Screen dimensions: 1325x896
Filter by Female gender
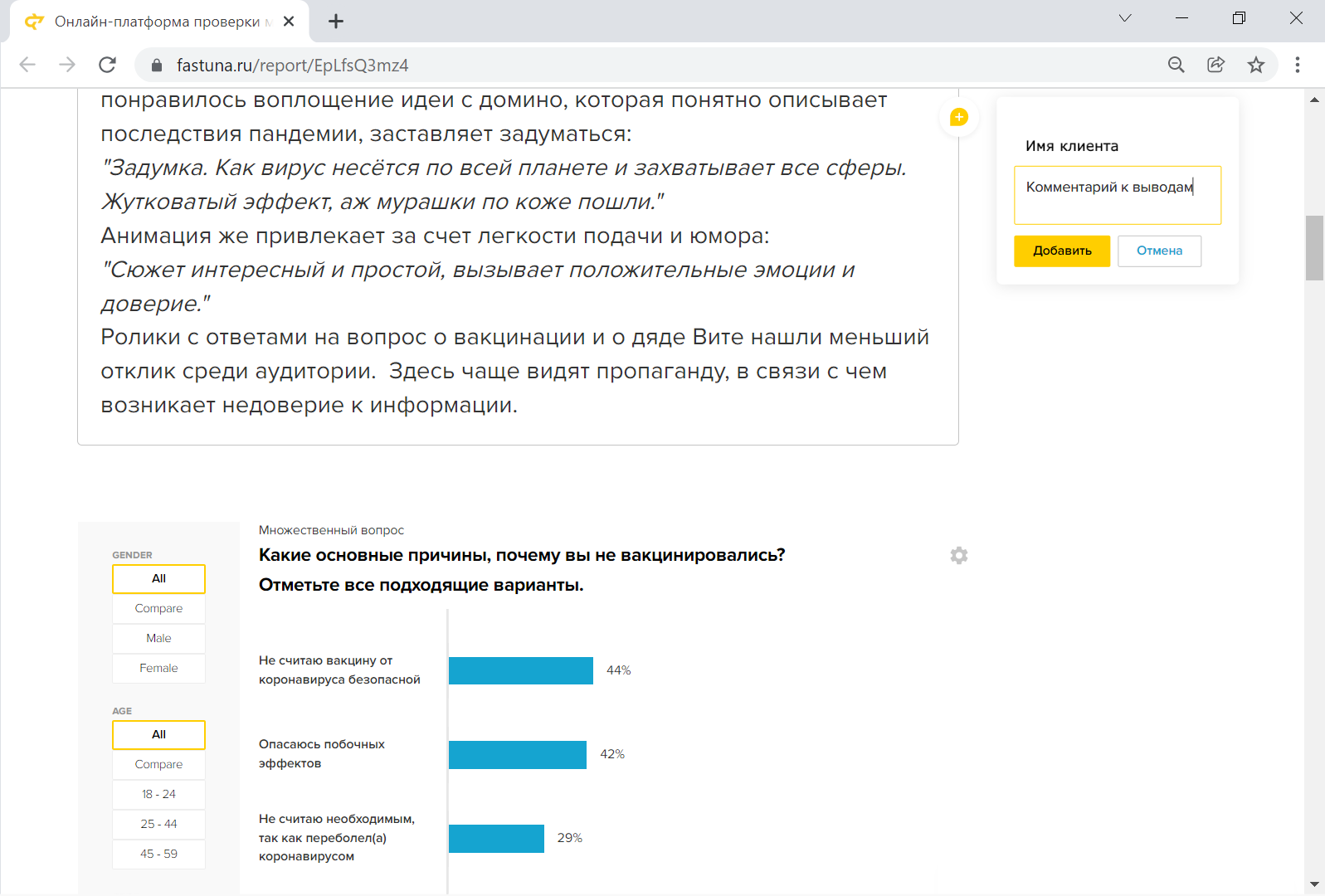tap(158, 669)
